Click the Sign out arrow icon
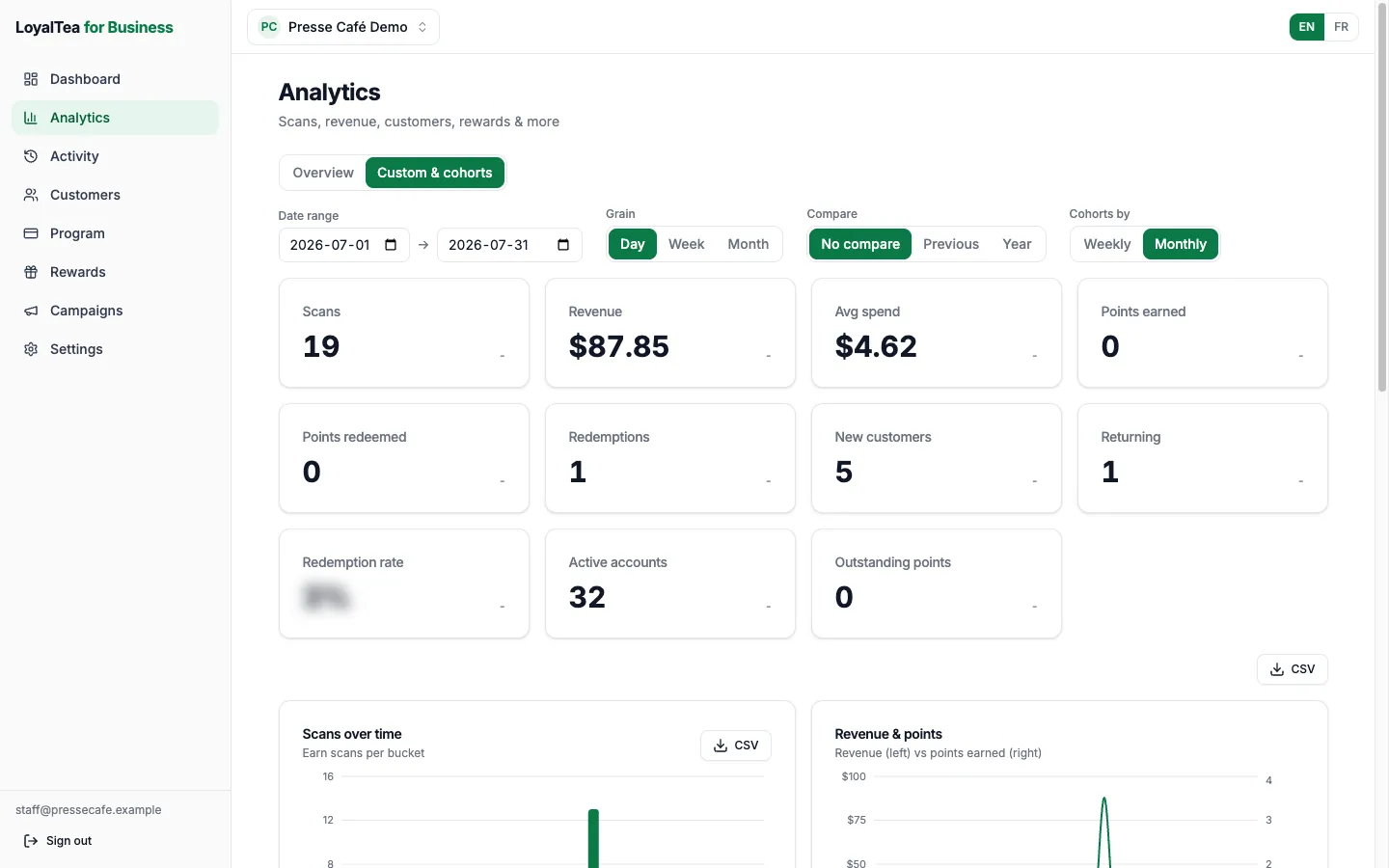Screen dimensions: 1389x868 click(31, 841)
